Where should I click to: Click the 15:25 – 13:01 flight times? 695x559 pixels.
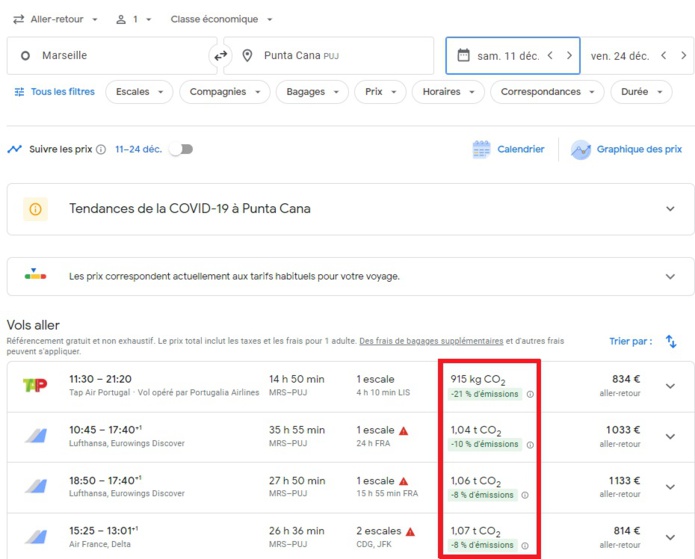click(103, 530)
